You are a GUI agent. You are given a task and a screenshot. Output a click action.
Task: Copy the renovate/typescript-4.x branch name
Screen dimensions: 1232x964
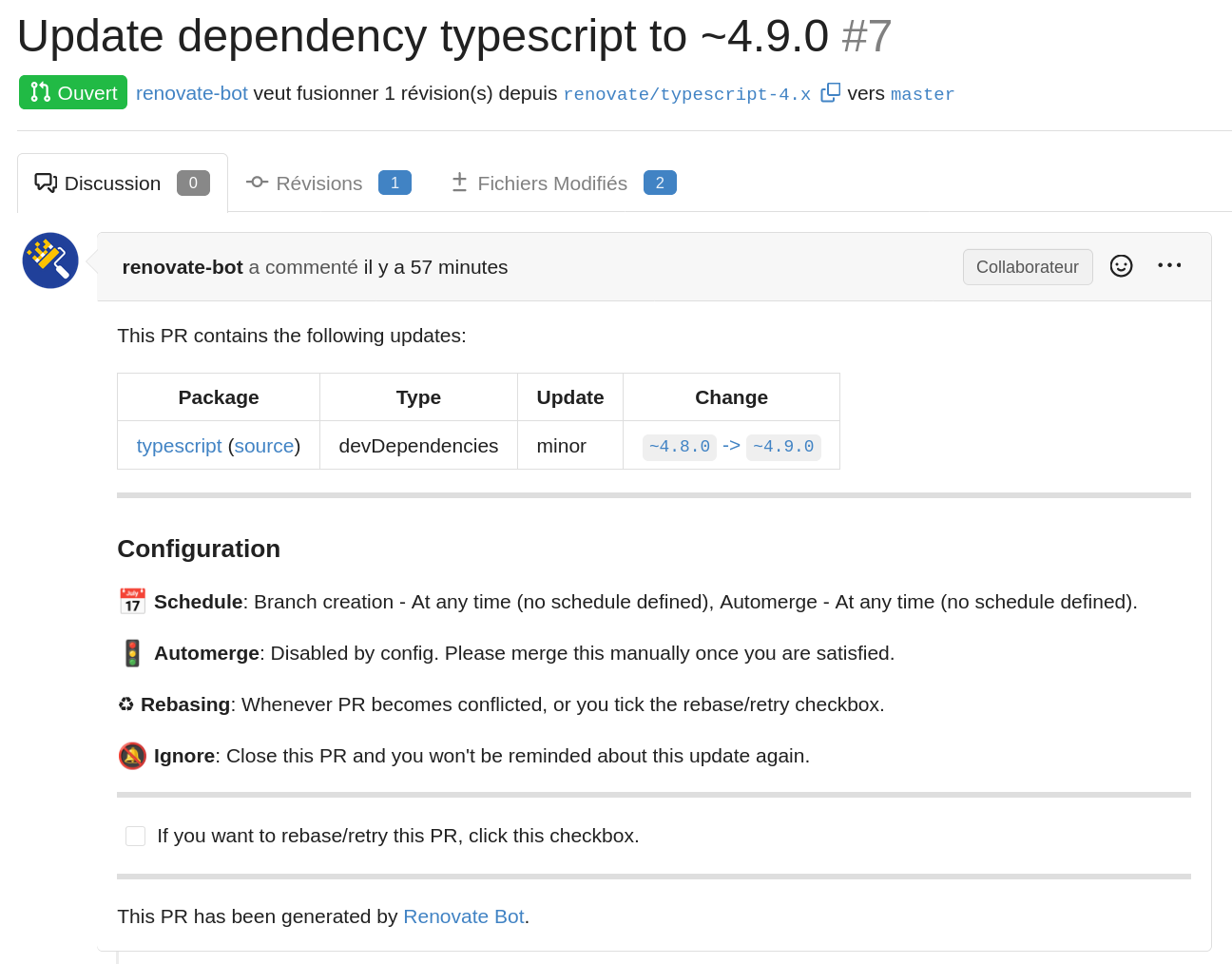coord(831,92)
